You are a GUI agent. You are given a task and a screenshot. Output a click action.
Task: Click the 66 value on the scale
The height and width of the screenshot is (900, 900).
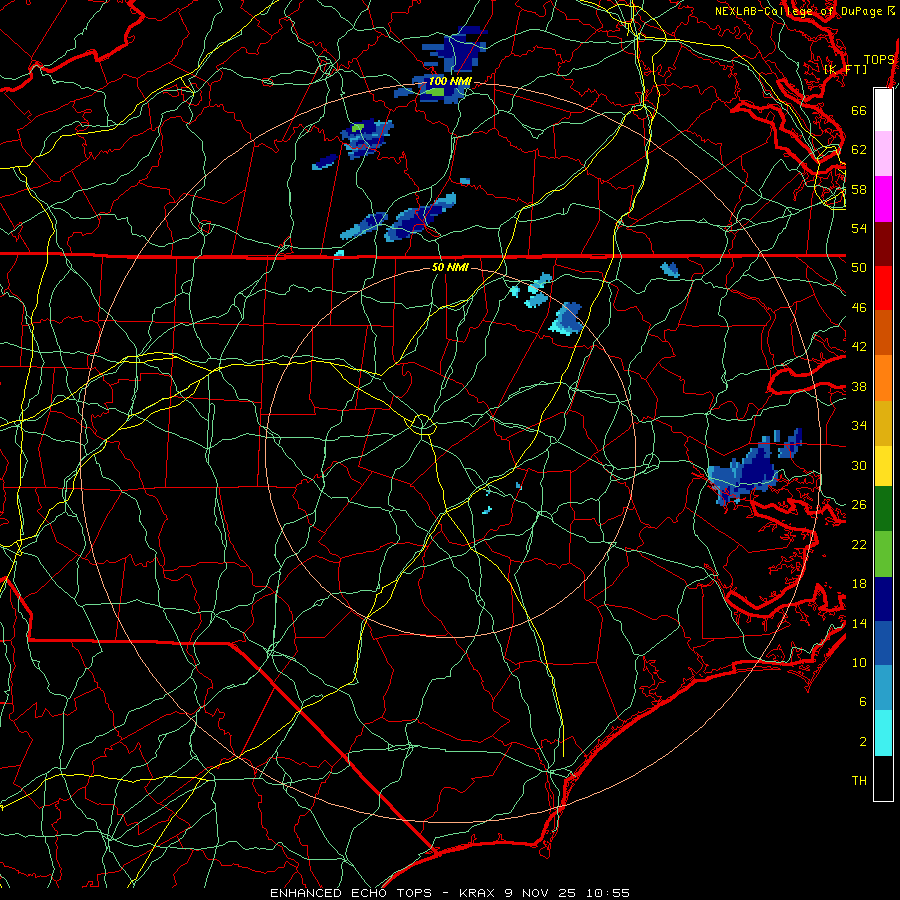[x=859, y=110]
